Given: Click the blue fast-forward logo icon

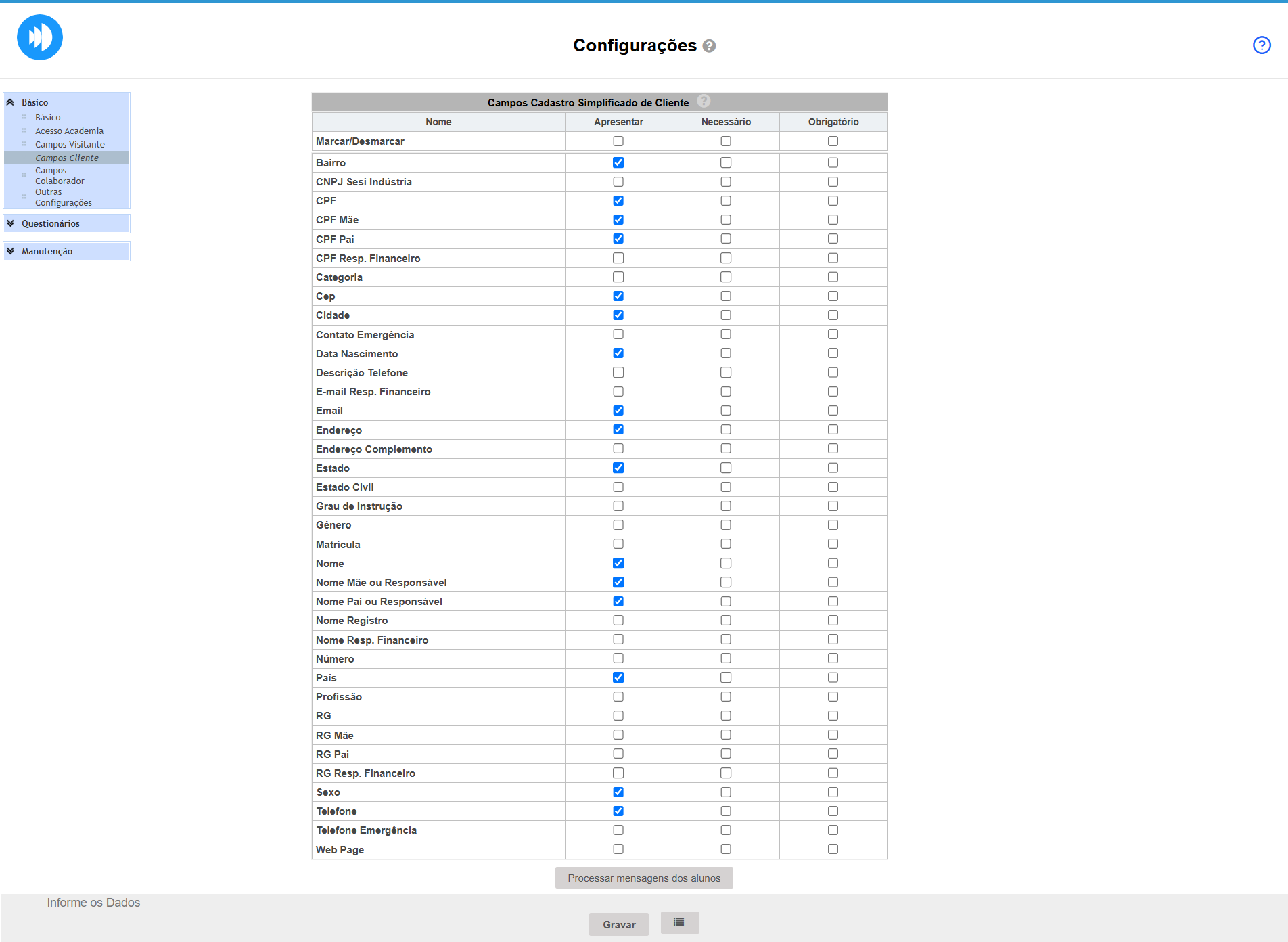Looking at the screenshot, I should tap(40, 37).
